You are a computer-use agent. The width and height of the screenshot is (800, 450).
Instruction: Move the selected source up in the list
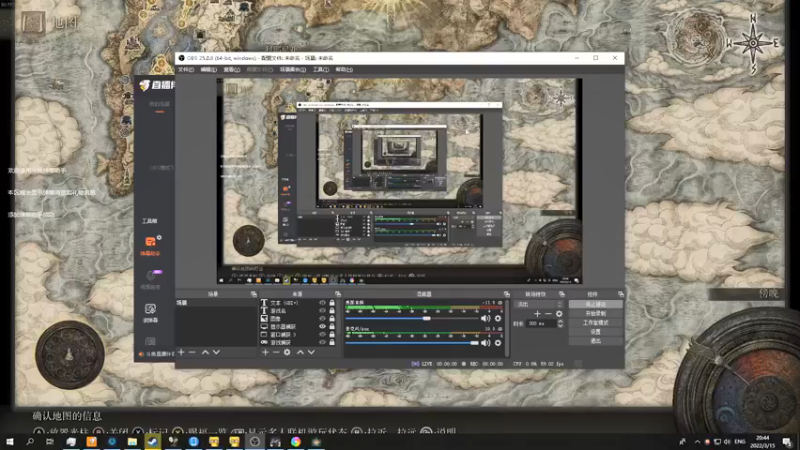[x=300, y=352]
